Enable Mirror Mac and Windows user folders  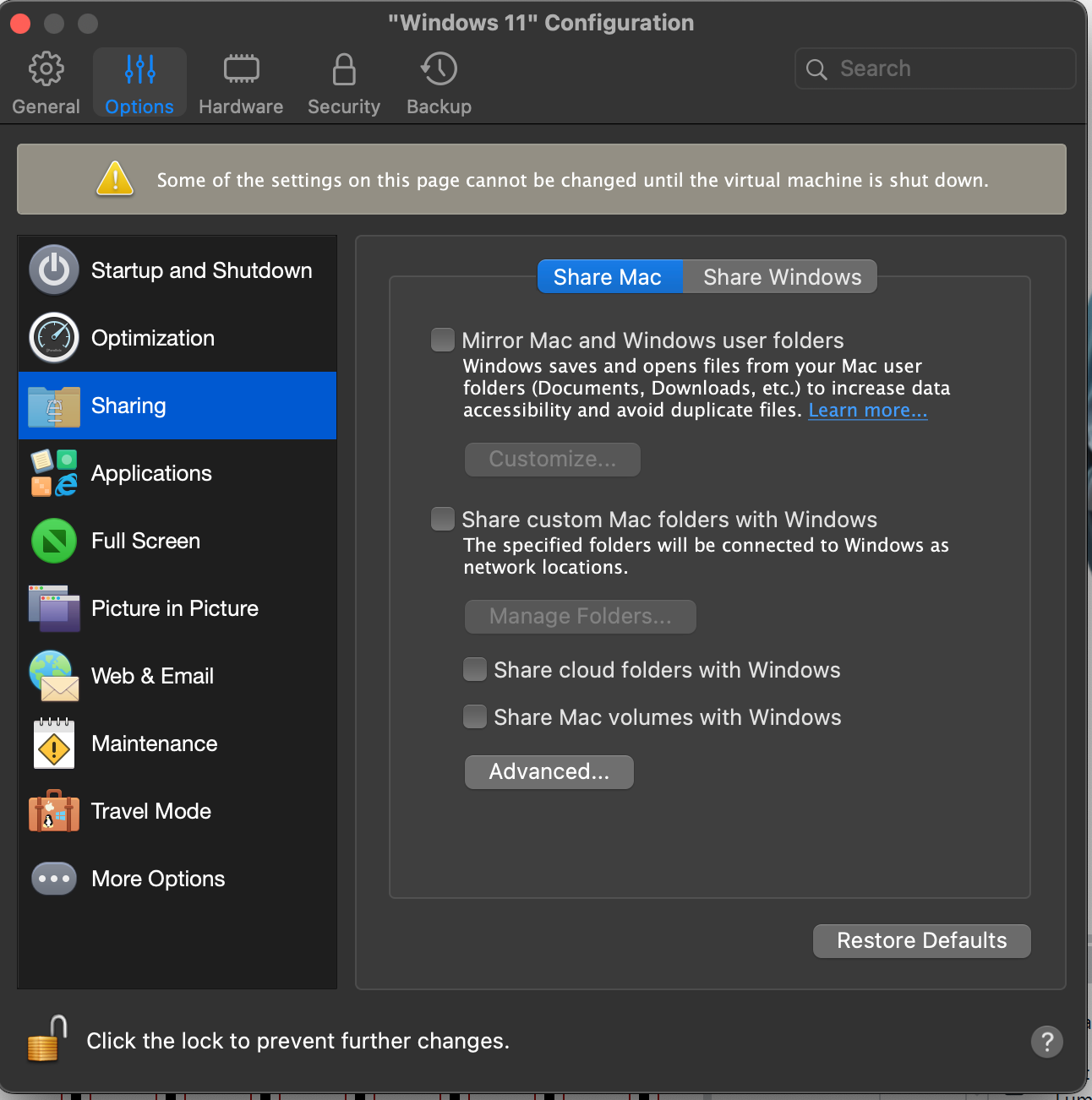click(x=443, y=340)
